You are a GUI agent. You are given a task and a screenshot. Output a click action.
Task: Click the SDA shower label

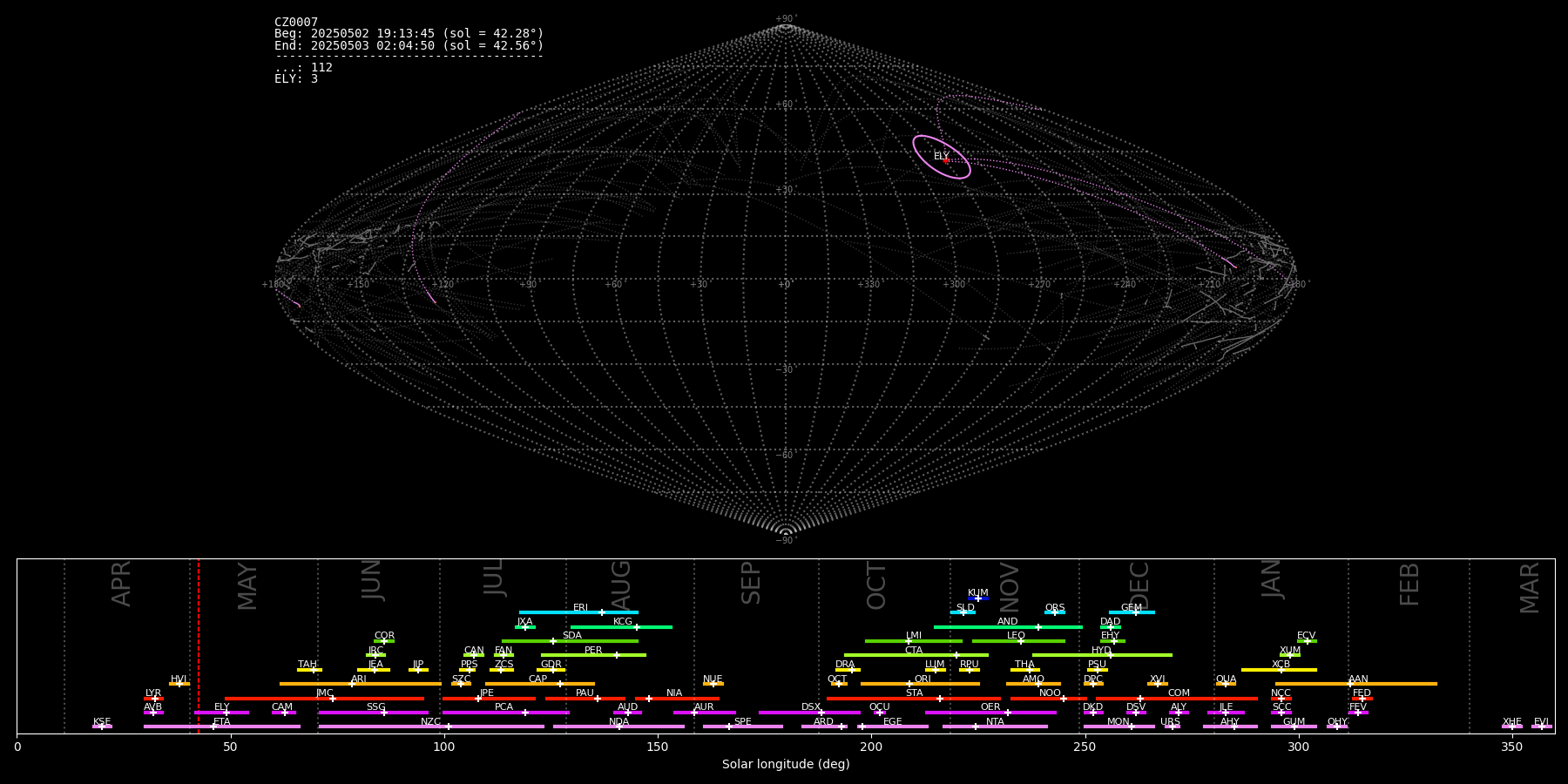pyautogui.click(x=571, y=636)
